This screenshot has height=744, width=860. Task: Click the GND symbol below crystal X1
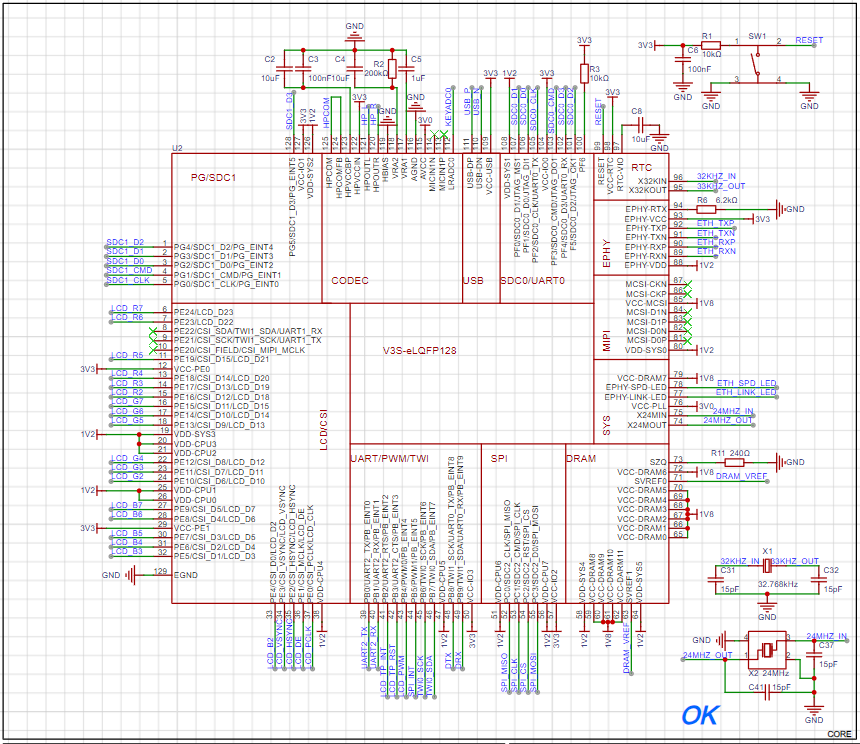(x=767, y=606)
